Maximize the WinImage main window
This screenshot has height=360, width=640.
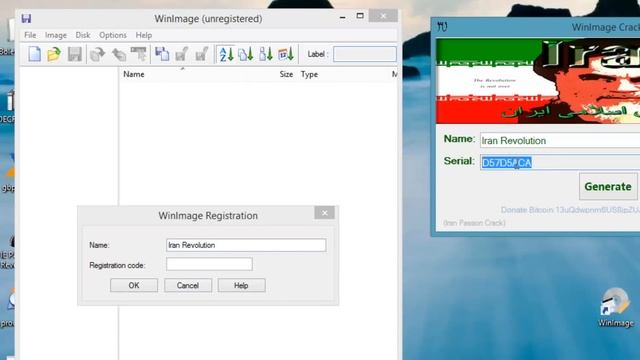click(360, 16)
